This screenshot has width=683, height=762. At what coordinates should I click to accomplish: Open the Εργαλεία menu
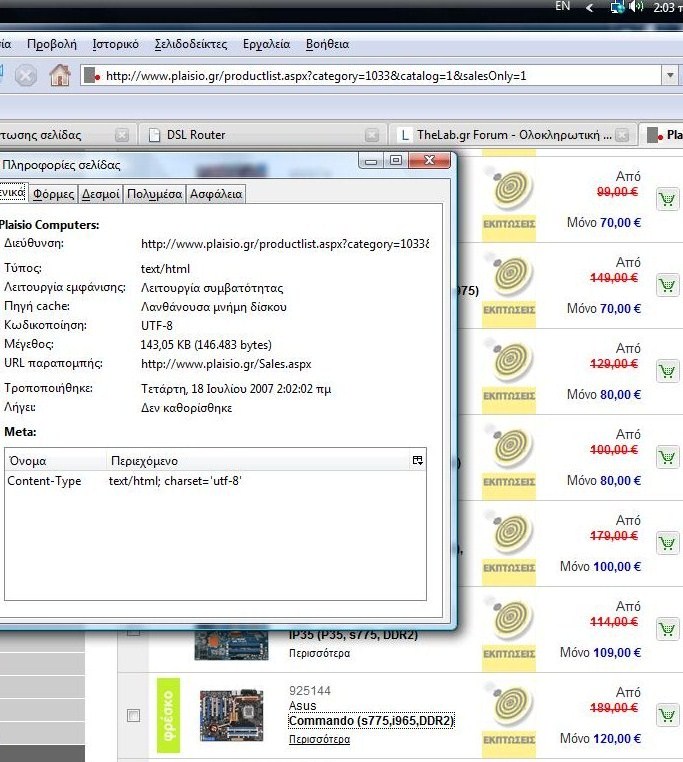tap(266, 44)
